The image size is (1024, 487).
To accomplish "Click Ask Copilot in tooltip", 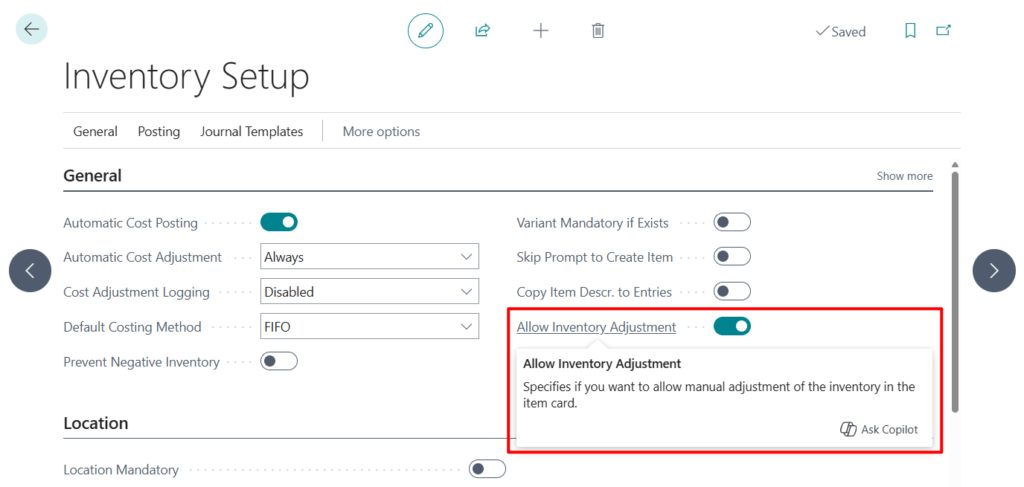I will [879, 430].
